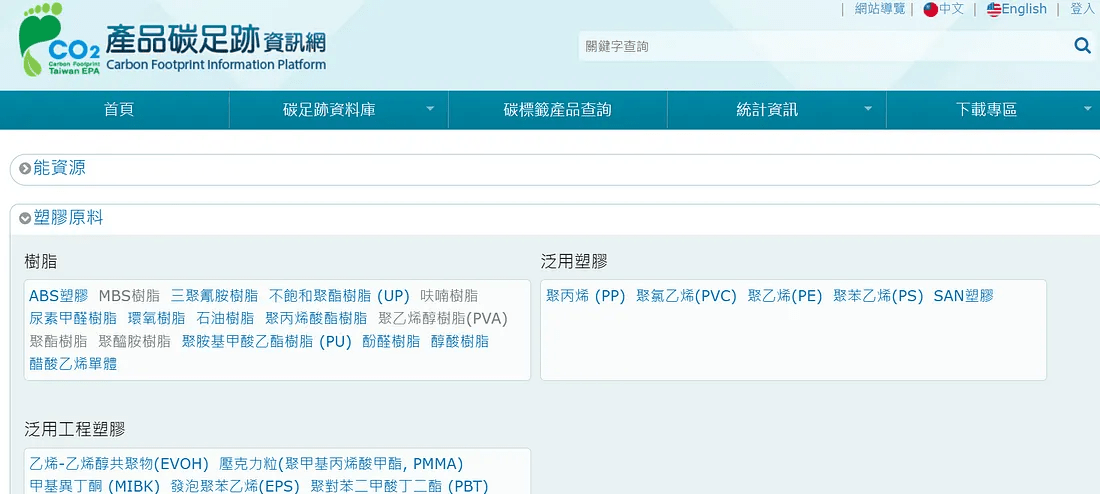Screen dimensions: 1100x494
Task: Open 聚丙烯酸酯樹脂 link
Action: click(x=316, y=319)
